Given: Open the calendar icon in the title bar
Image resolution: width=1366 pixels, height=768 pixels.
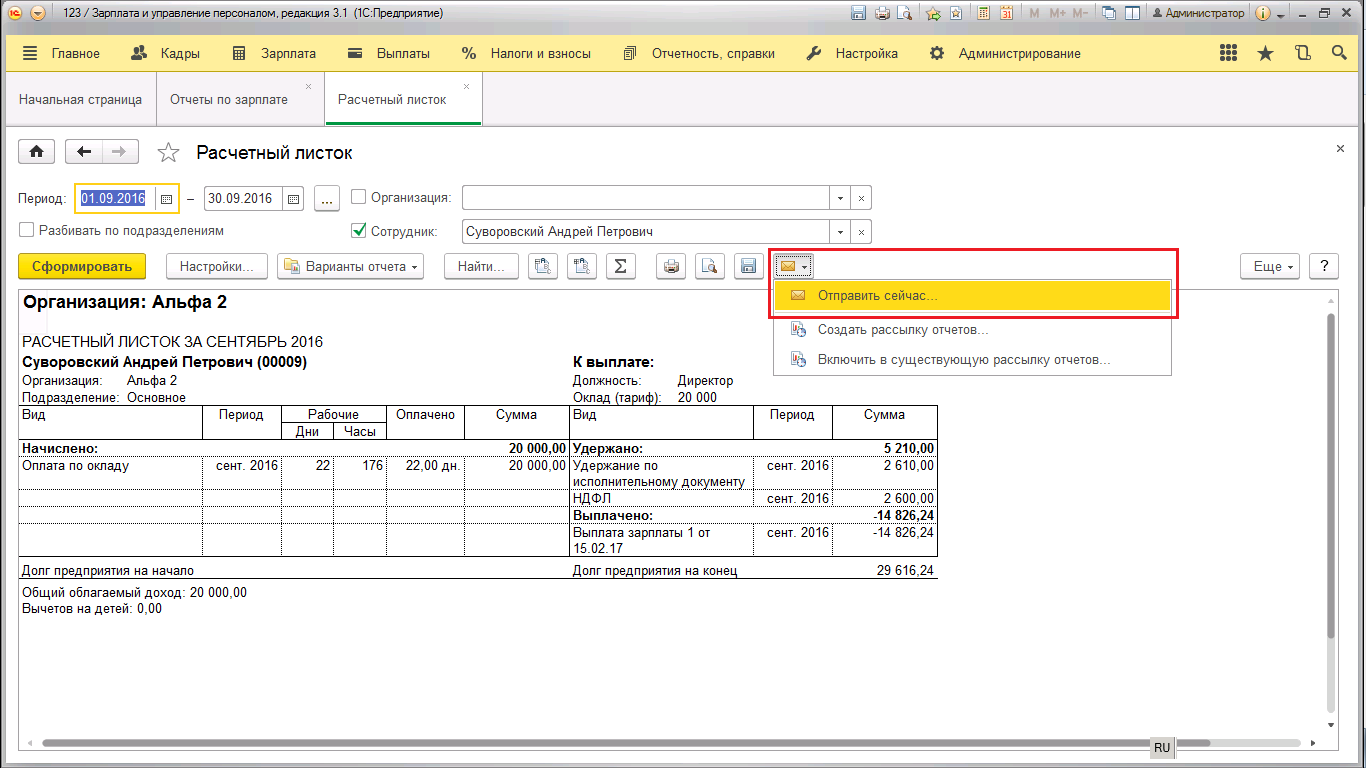Looking at the screenshot, I should (1006, 13).
